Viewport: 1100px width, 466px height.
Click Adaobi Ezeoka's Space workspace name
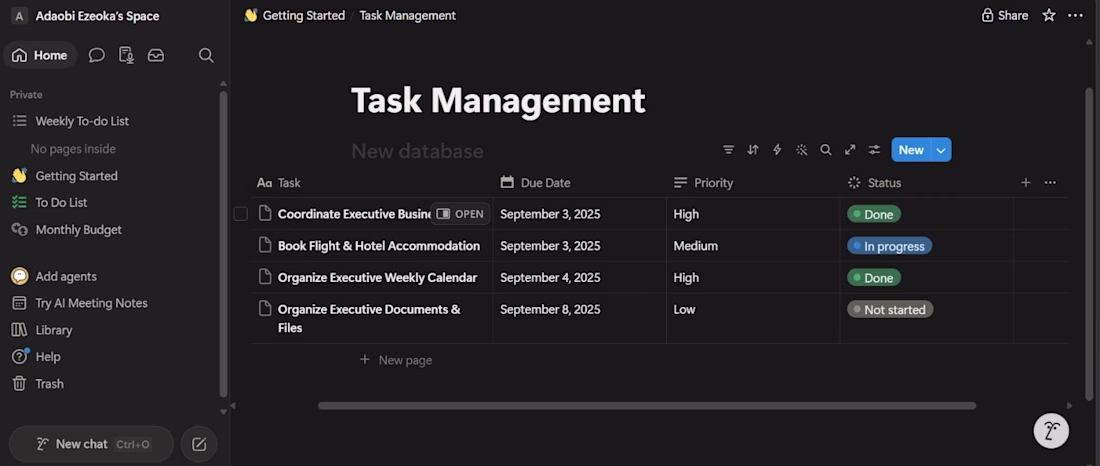point(98,16)
